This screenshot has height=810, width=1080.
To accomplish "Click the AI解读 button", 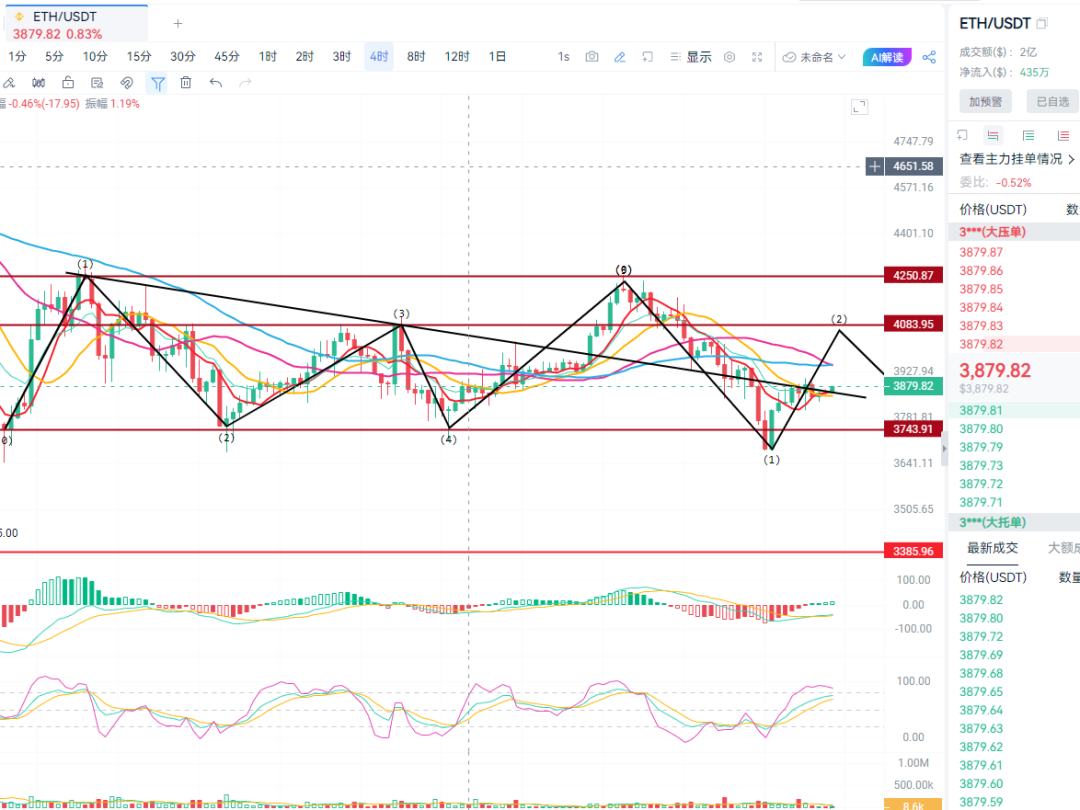I will click(887, 57).
